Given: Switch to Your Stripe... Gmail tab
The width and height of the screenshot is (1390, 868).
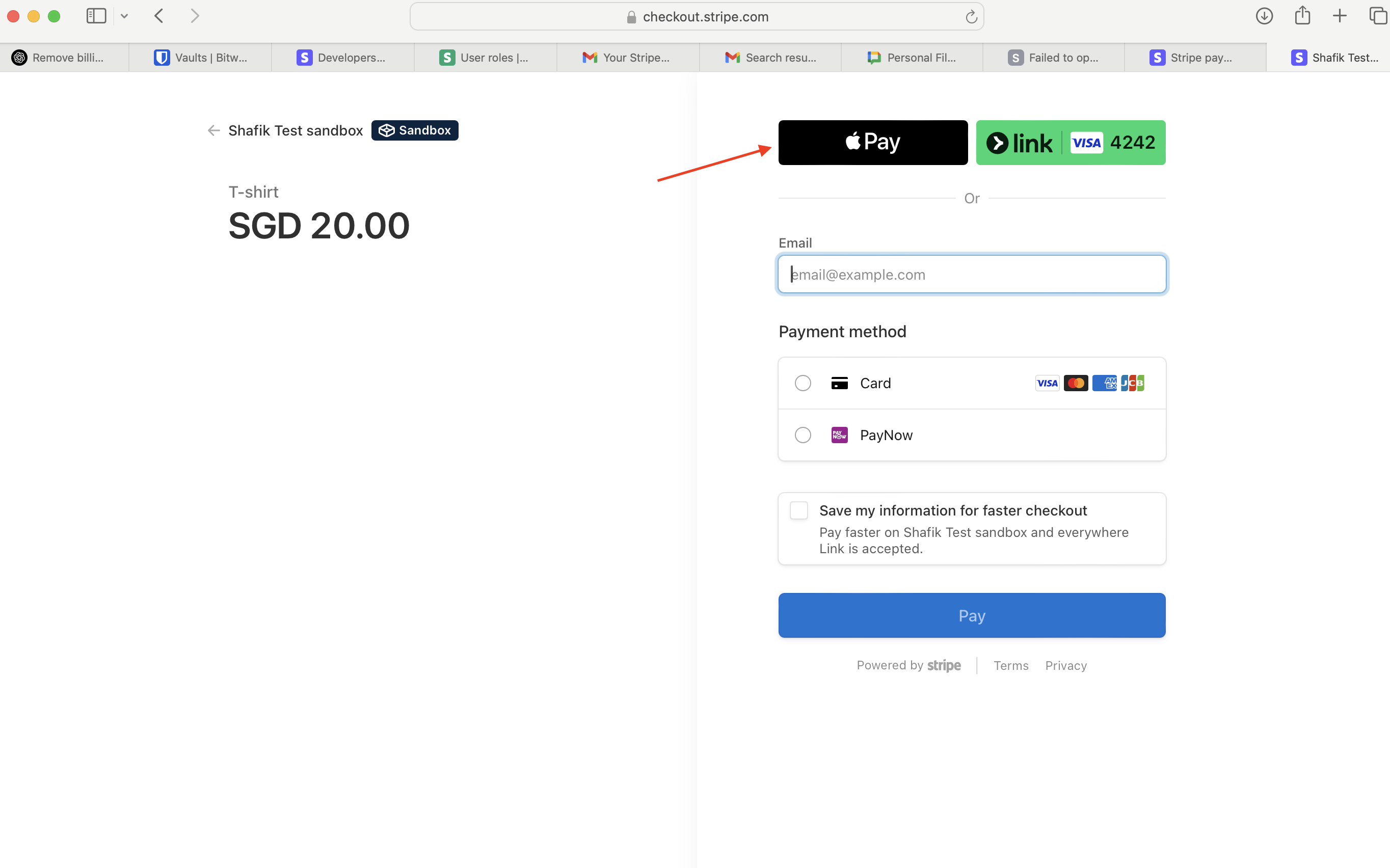Looking at the screenshot, I should 628,58.
